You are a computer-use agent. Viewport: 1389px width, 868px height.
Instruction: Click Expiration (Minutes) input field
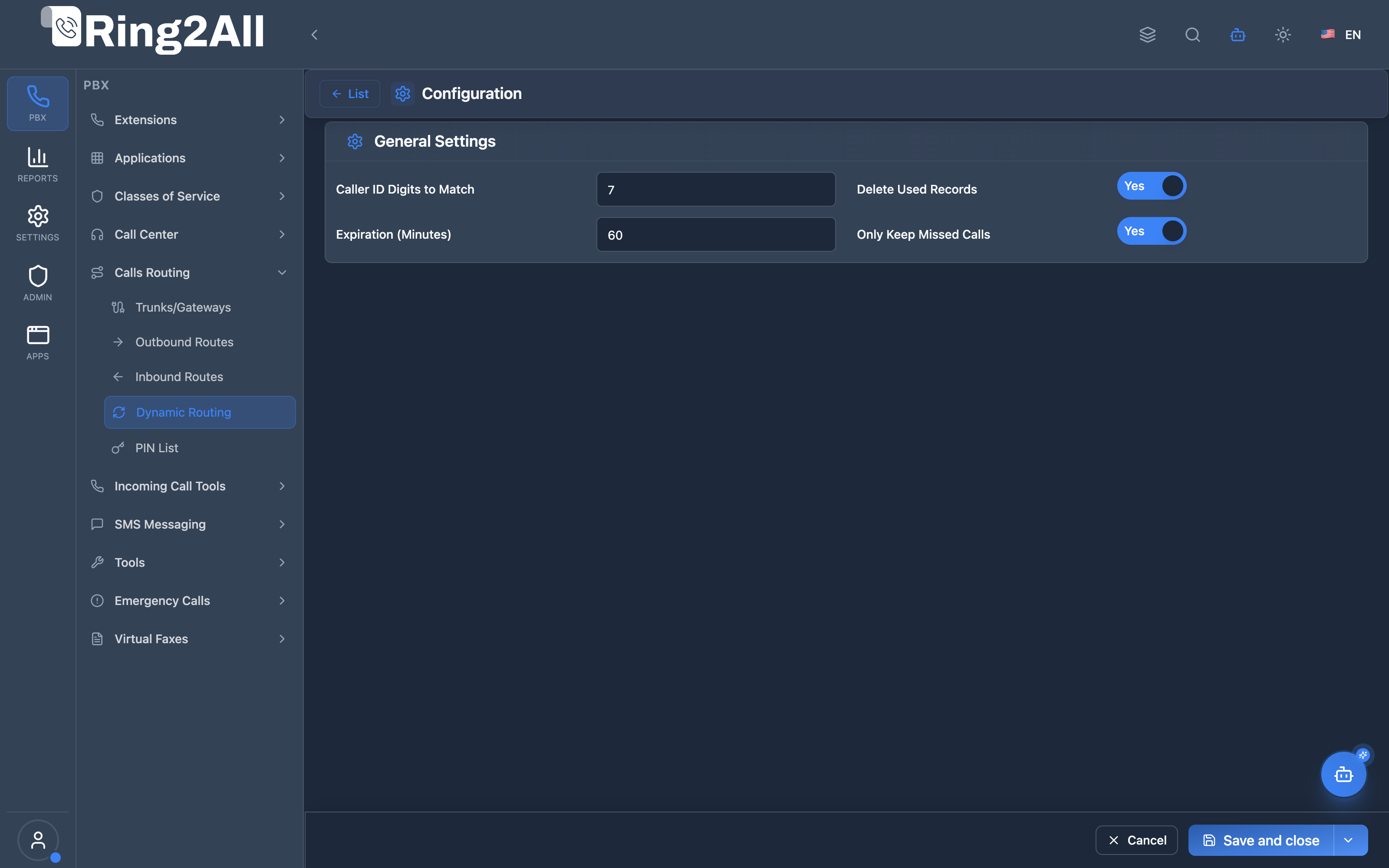tap(716, 234)
